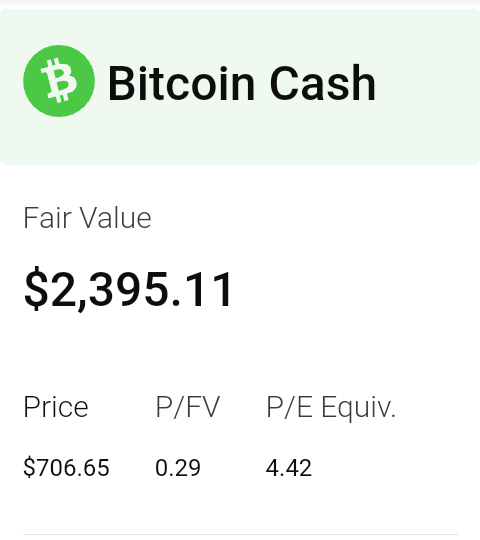
Task: Open the Bitcoin Cash title heading
Action: (x=242, y=84)
